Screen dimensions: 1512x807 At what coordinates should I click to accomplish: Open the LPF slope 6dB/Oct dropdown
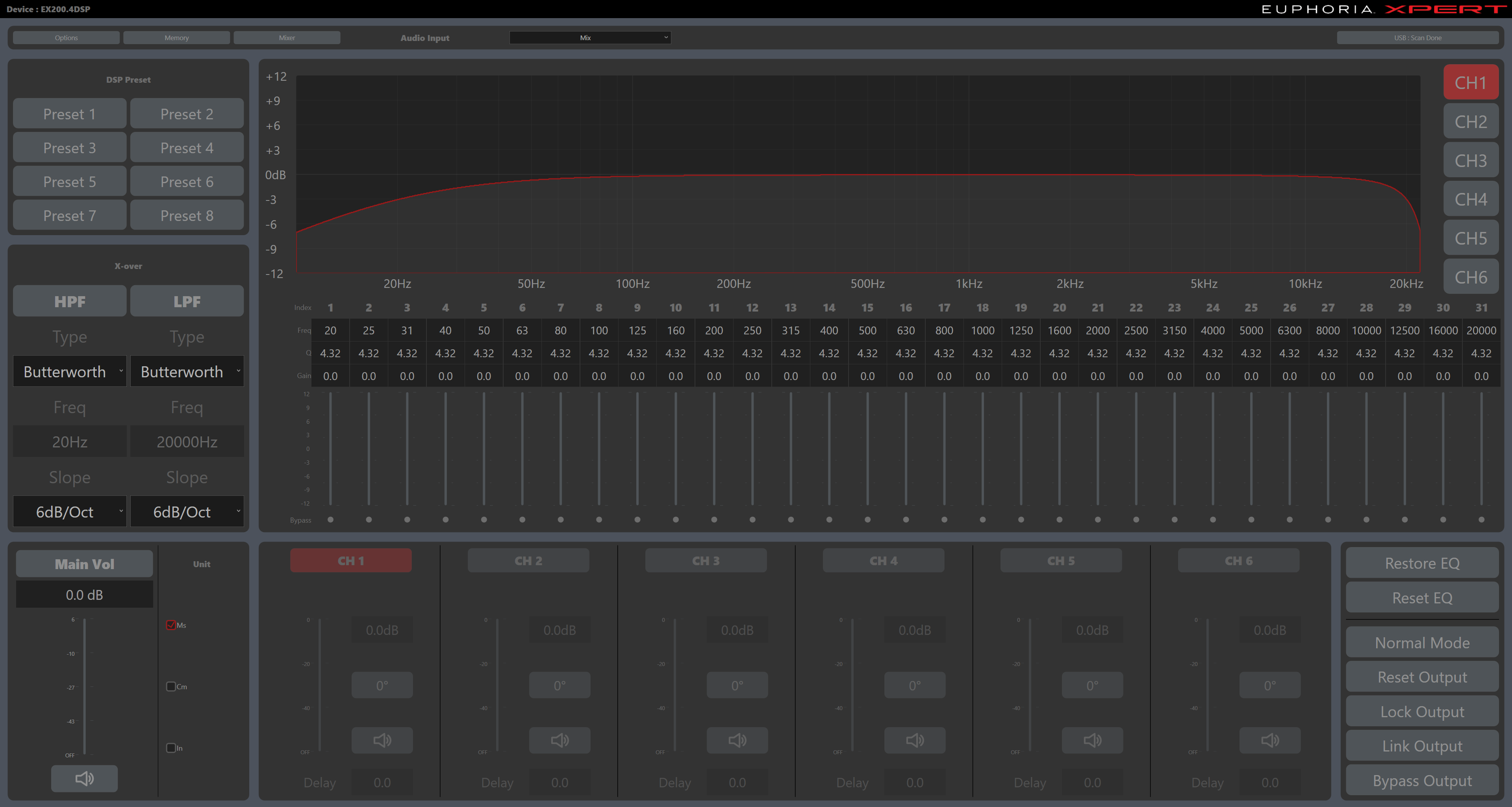(187, 512)
